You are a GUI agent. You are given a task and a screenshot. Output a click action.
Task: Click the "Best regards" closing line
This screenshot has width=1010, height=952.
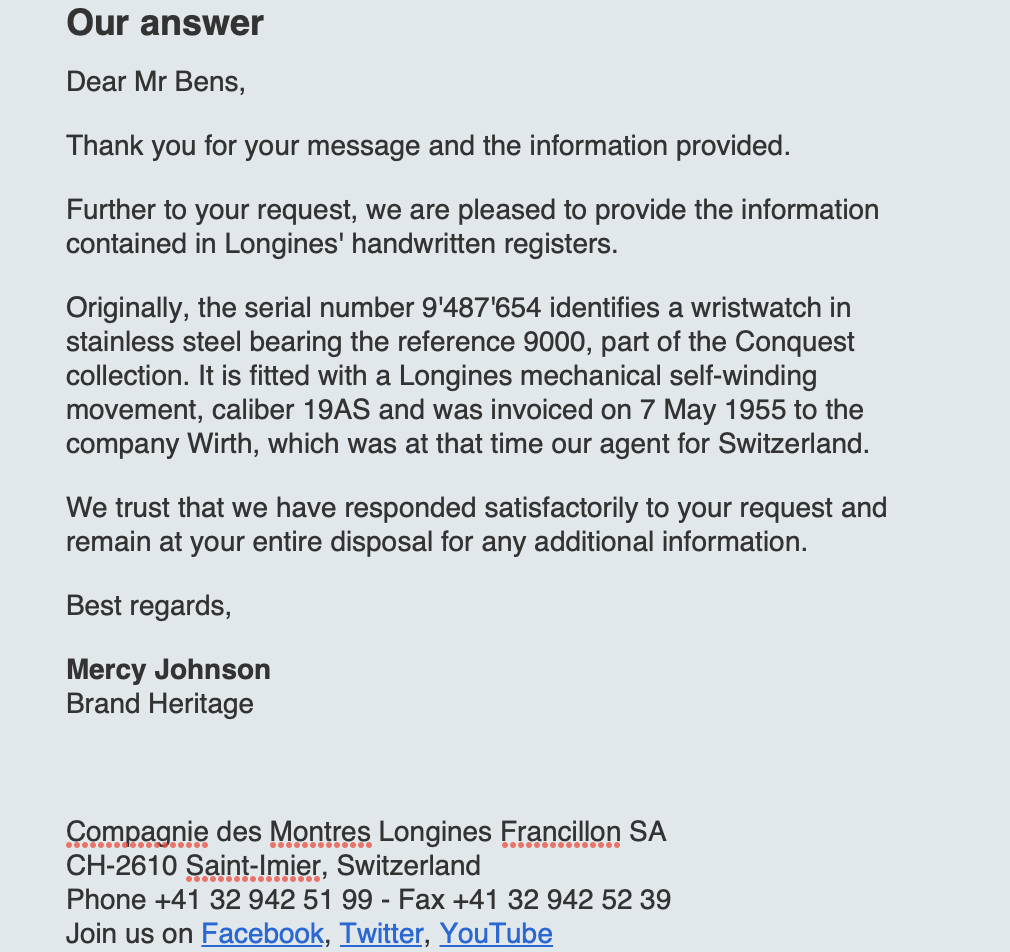149,606
